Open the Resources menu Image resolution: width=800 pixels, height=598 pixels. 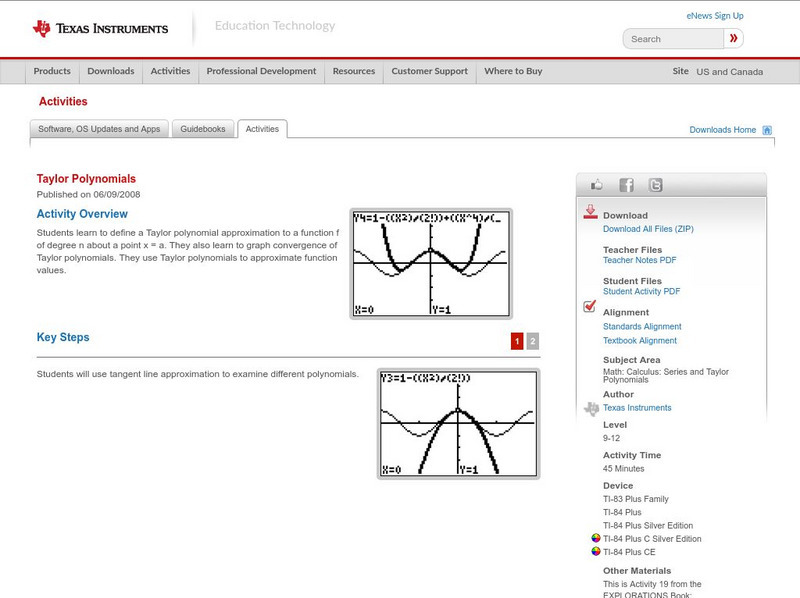(x=354, y=71)
